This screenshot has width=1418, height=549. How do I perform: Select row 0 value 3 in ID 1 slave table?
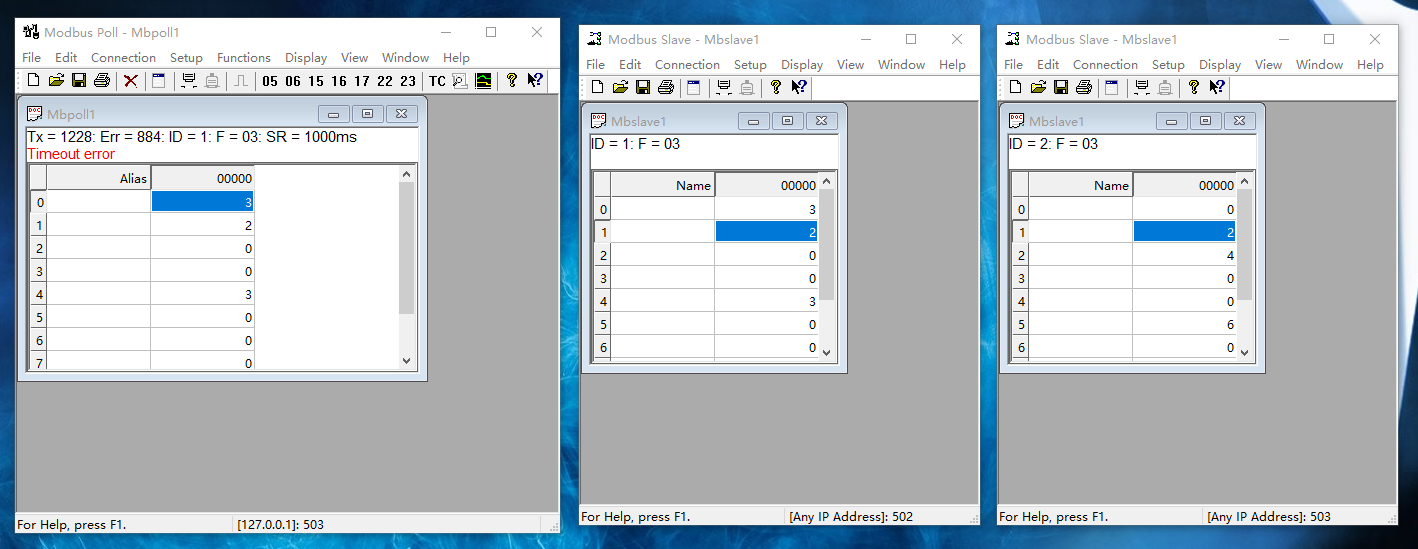pyautogui.click(x=766, y=209)
